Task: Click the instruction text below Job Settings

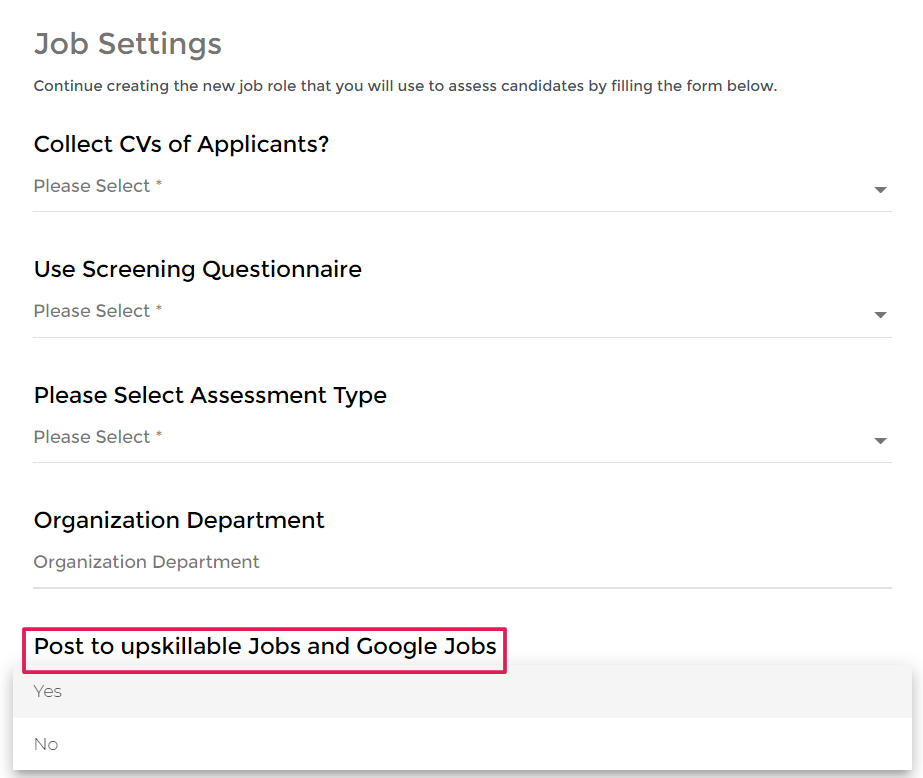Action: 405,86
